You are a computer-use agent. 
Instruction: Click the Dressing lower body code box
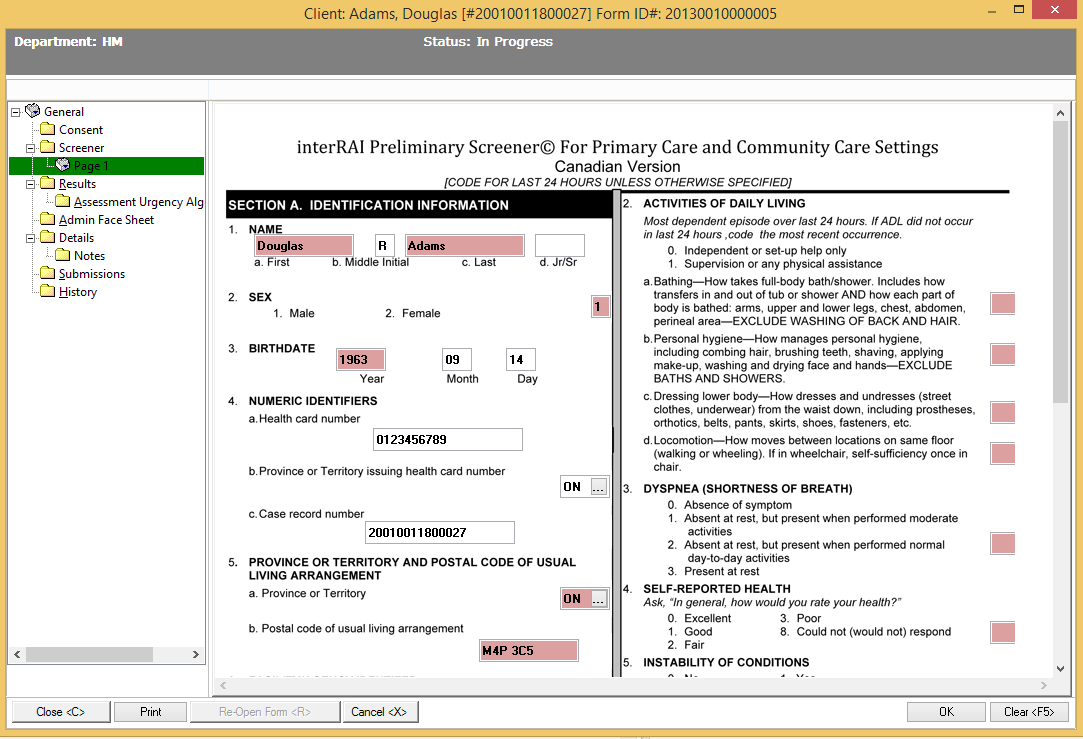pyautogui.click(x=1003, y=412)
